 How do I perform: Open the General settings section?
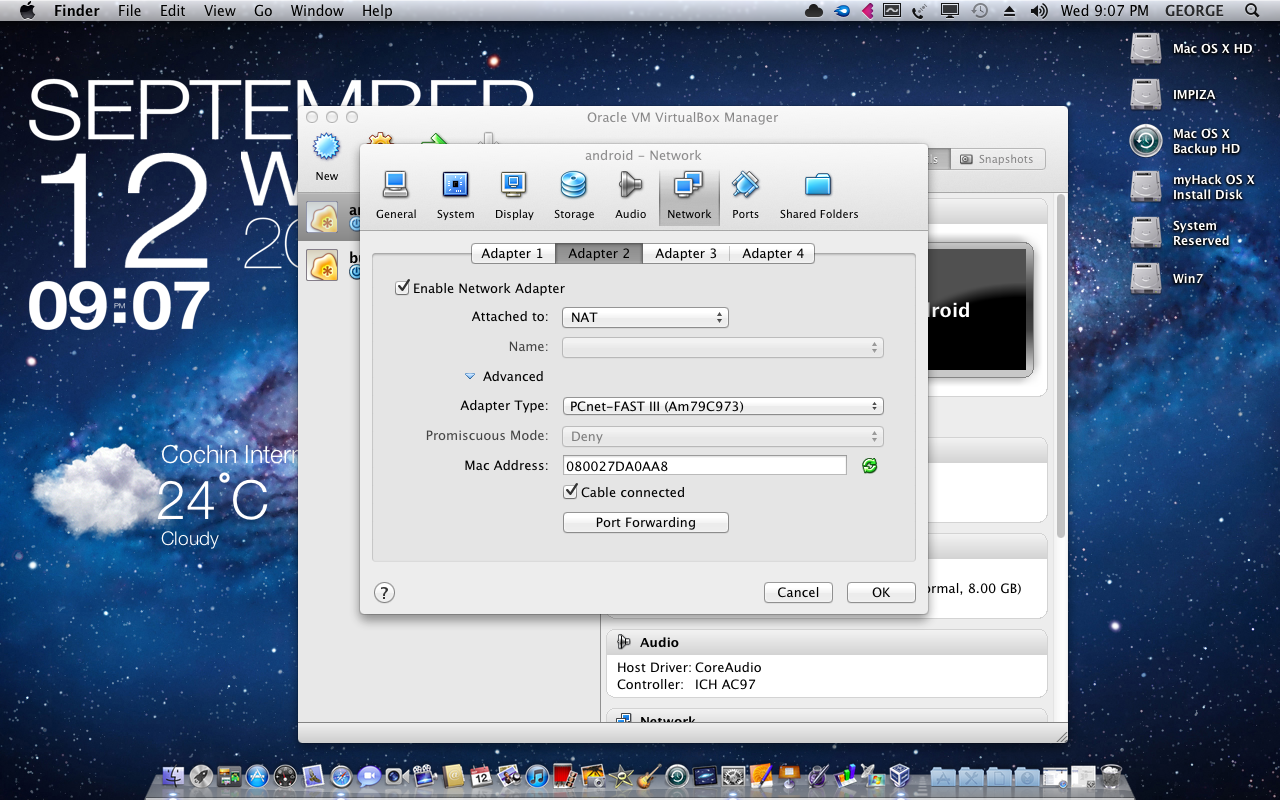pos(396,195)
